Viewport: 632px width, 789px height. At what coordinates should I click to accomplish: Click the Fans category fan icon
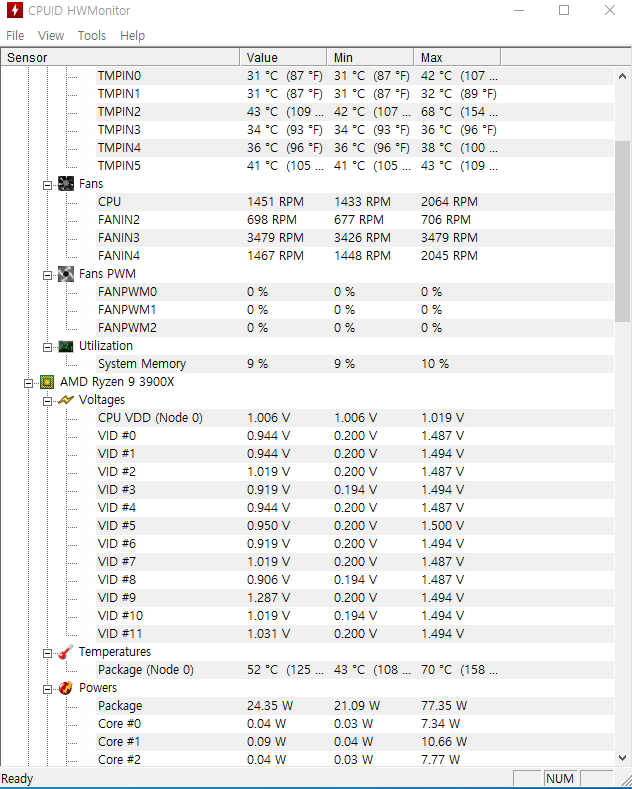pyautogui.click(x=66, y=184)
